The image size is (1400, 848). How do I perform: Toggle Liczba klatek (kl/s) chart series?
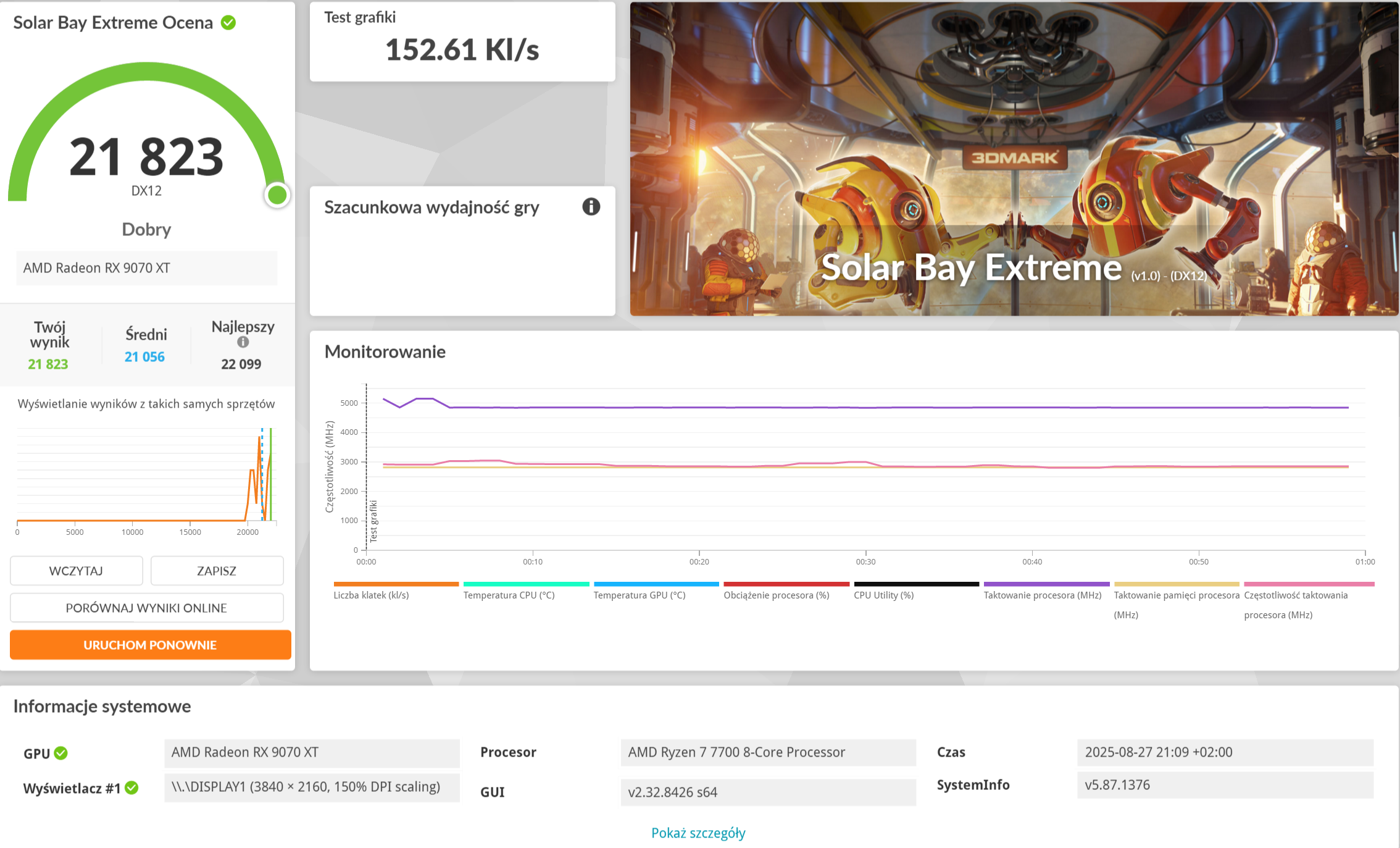[371, 595]
